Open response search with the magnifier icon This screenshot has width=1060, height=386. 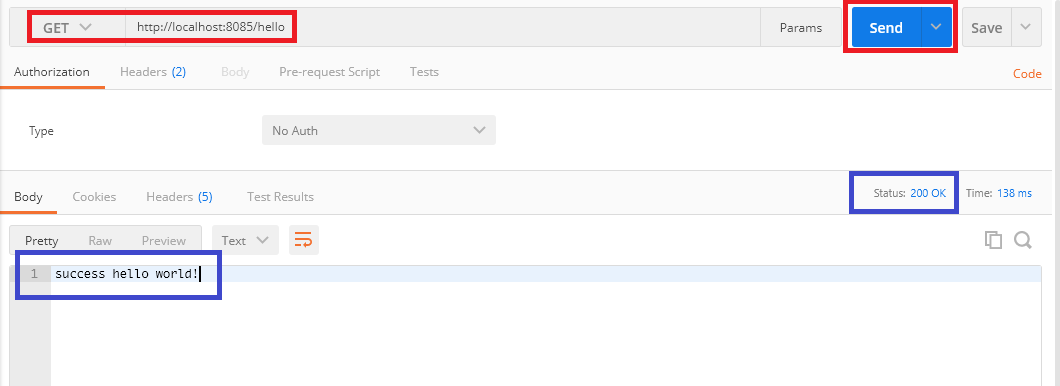click(1023, 240)
